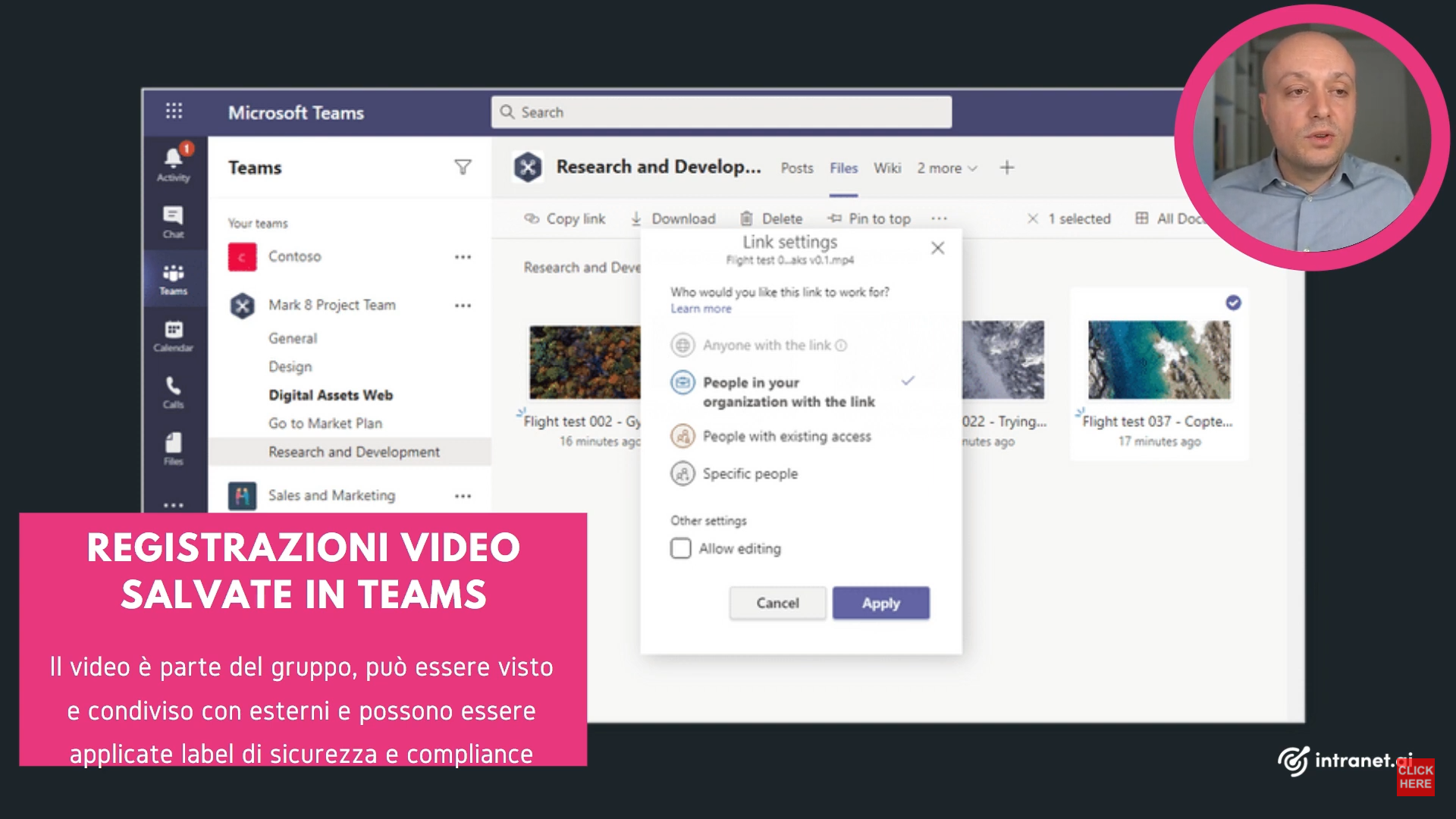Click the Cancel button
The width and height of the screenshot is (1456, 819).
click(777, 604)
